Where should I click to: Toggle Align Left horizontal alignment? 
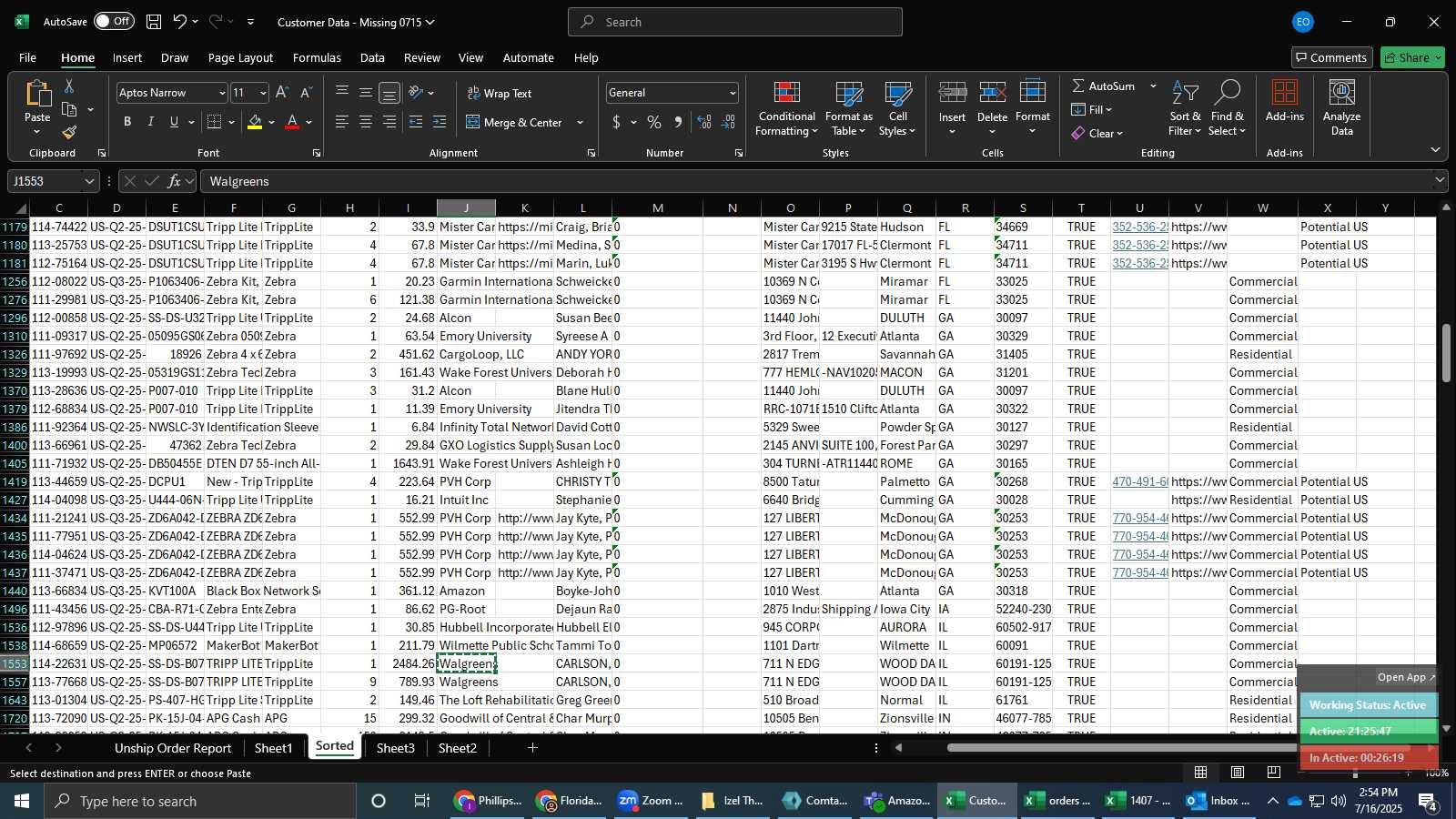[x=342, y=122]
